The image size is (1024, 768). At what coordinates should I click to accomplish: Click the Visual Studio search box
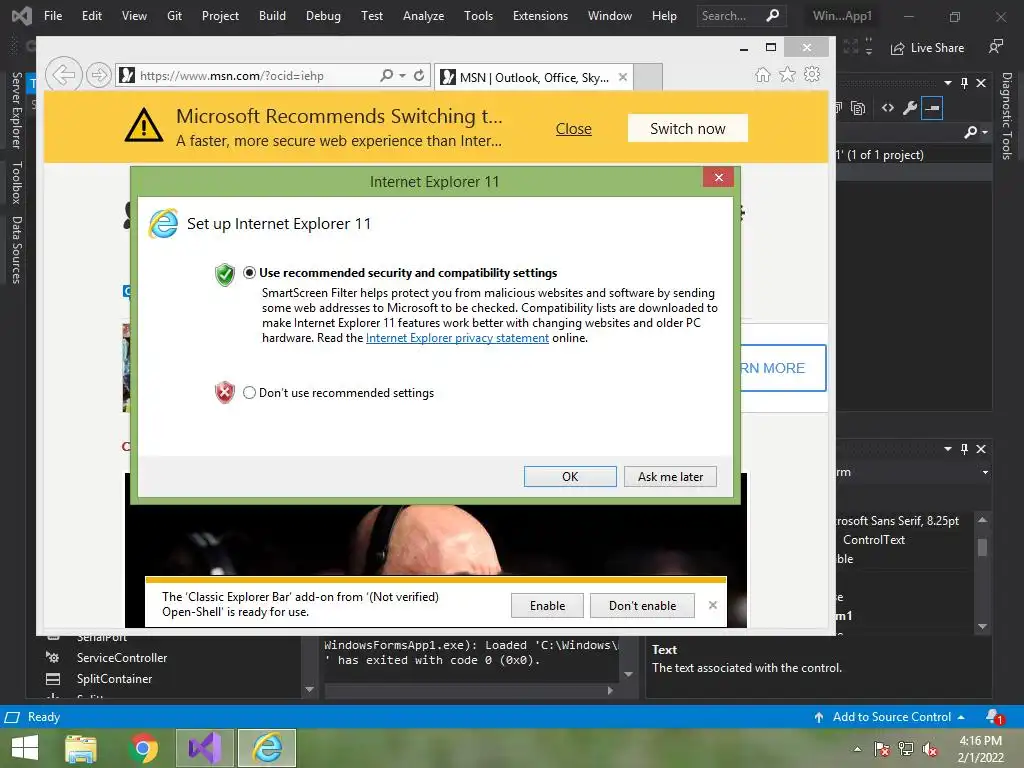[741, 16]
